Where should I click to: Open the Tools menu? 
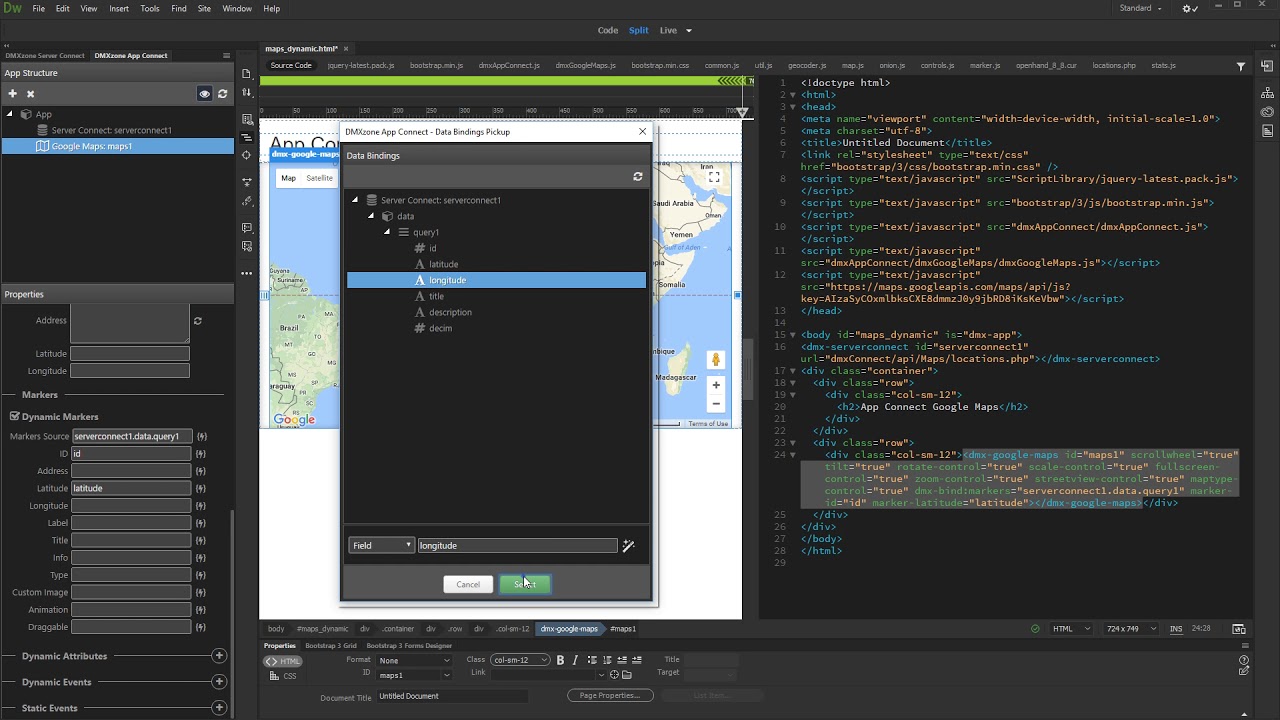coord(150,8)
